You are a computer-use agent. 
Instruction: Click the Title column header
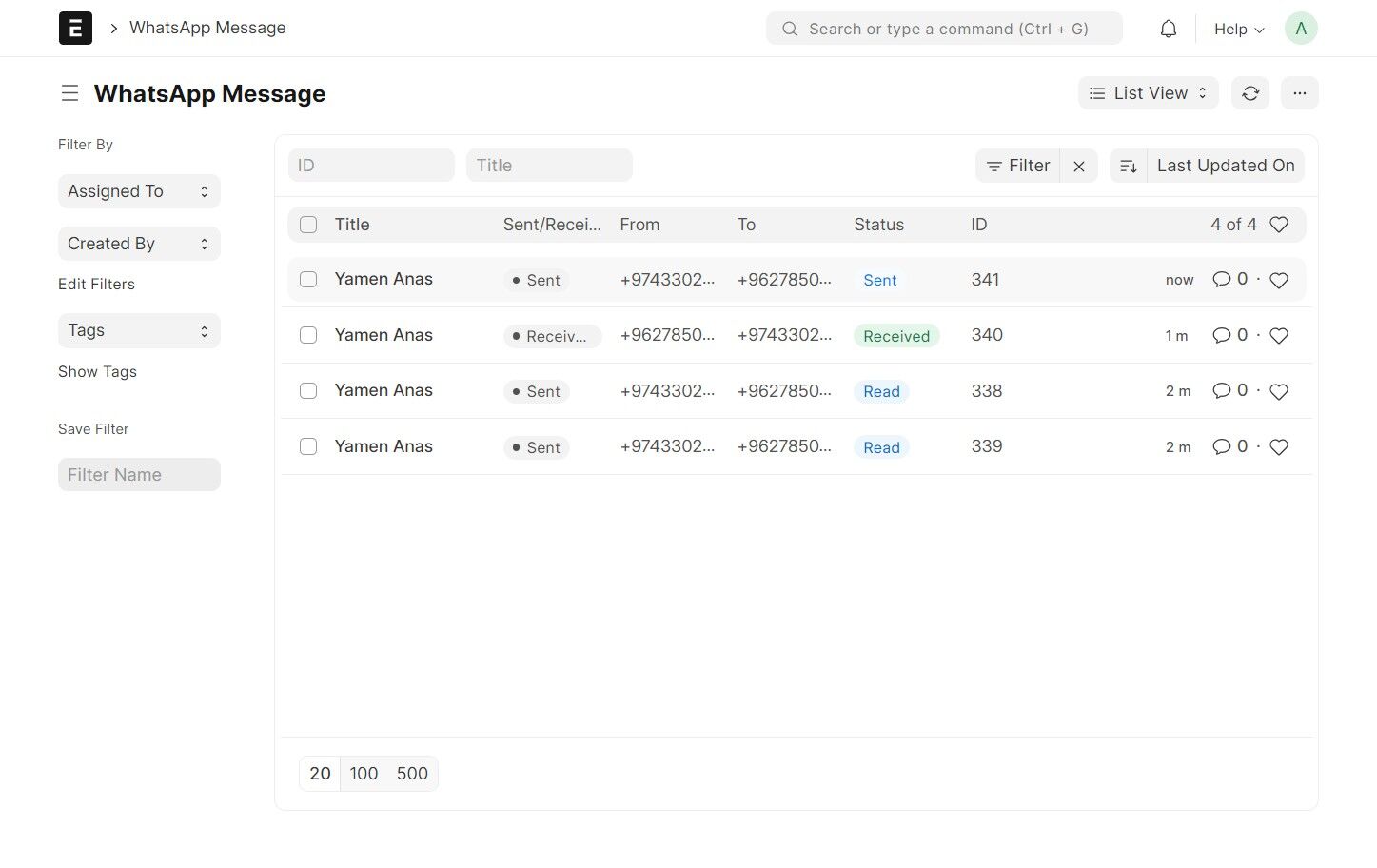352,225
